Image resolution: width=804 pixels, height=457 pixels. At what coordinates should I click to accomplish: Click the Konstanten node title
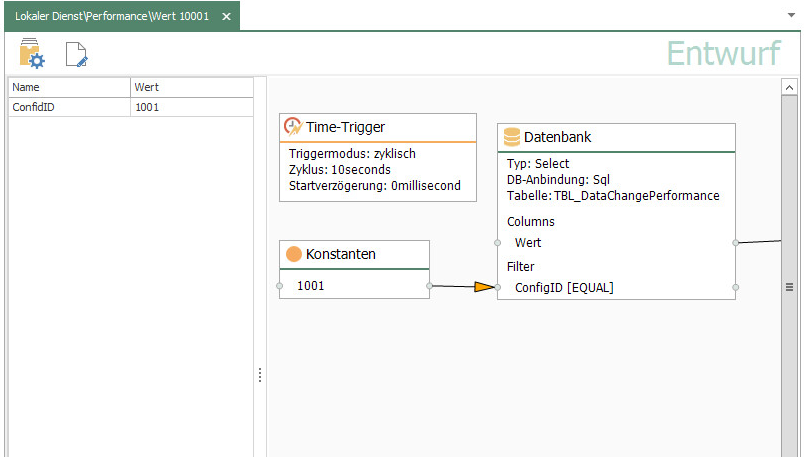pyautogui.click(x=340, y=254)
